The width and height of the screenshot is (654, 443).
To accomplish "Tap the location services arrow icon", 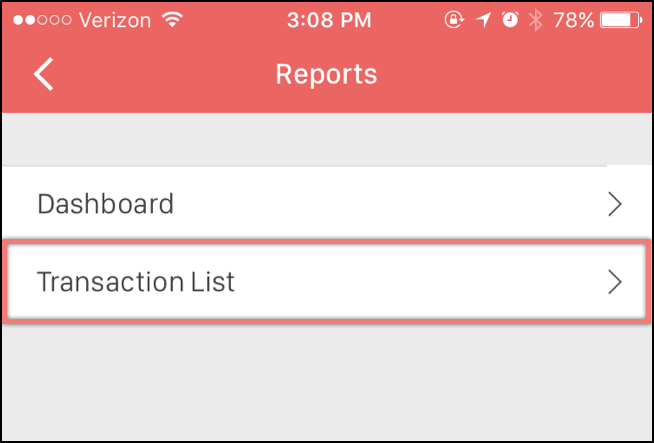I will click(x=483, y=20).
